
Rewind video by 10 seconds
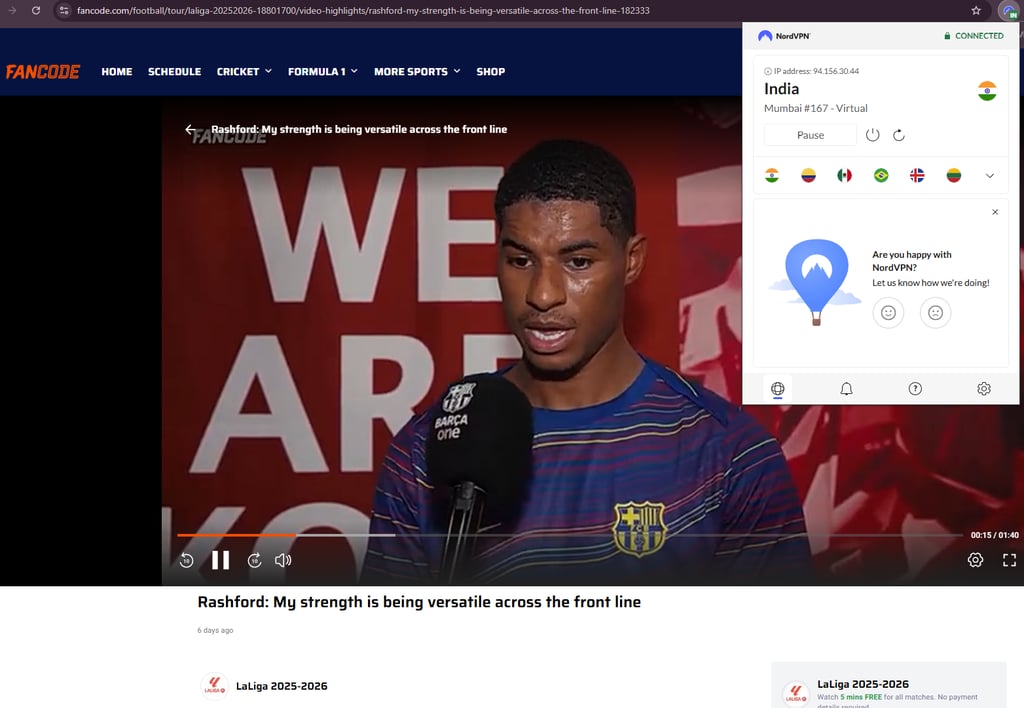186,560
